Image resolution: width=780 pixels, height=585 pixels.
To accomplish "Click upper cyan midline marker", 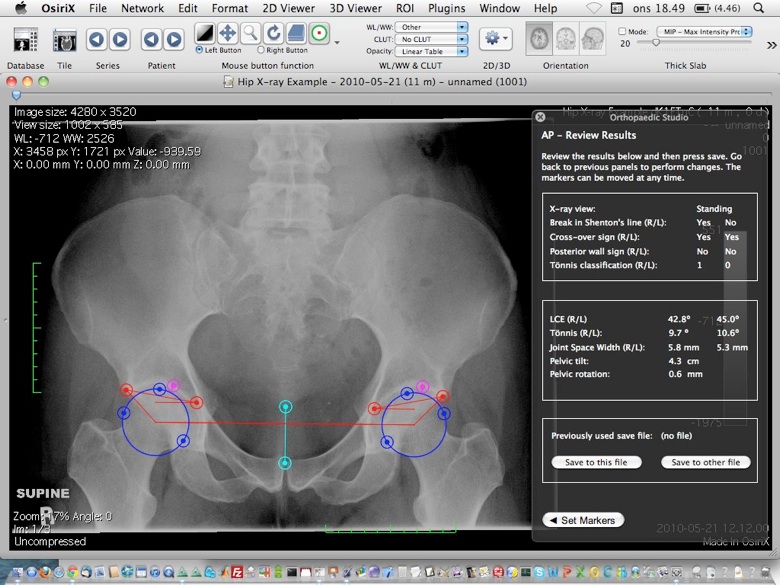I will coord(285,407).
